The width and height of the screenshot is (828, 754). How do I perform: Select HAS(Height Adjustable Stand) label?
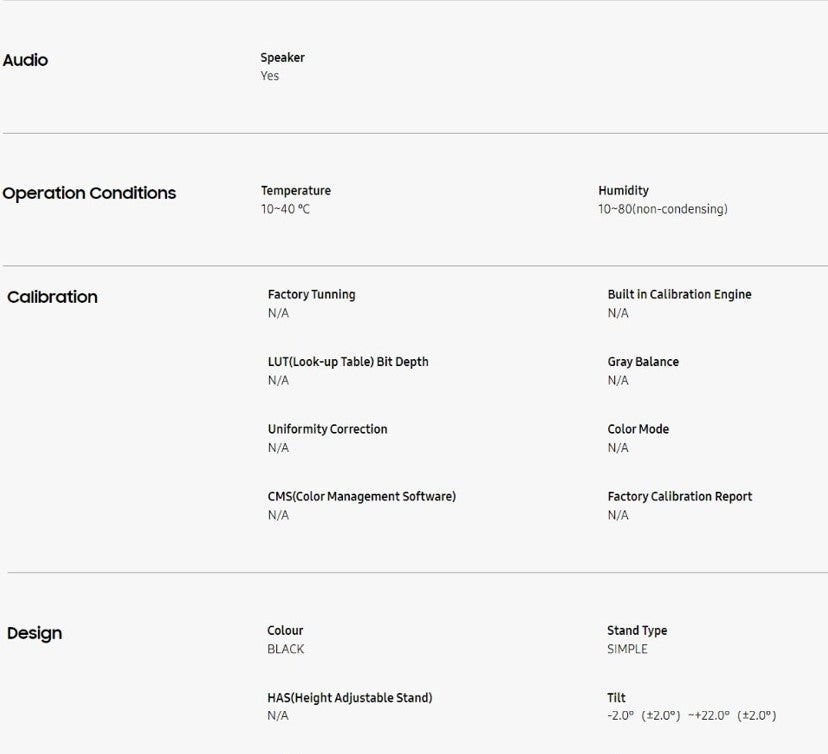349,698
